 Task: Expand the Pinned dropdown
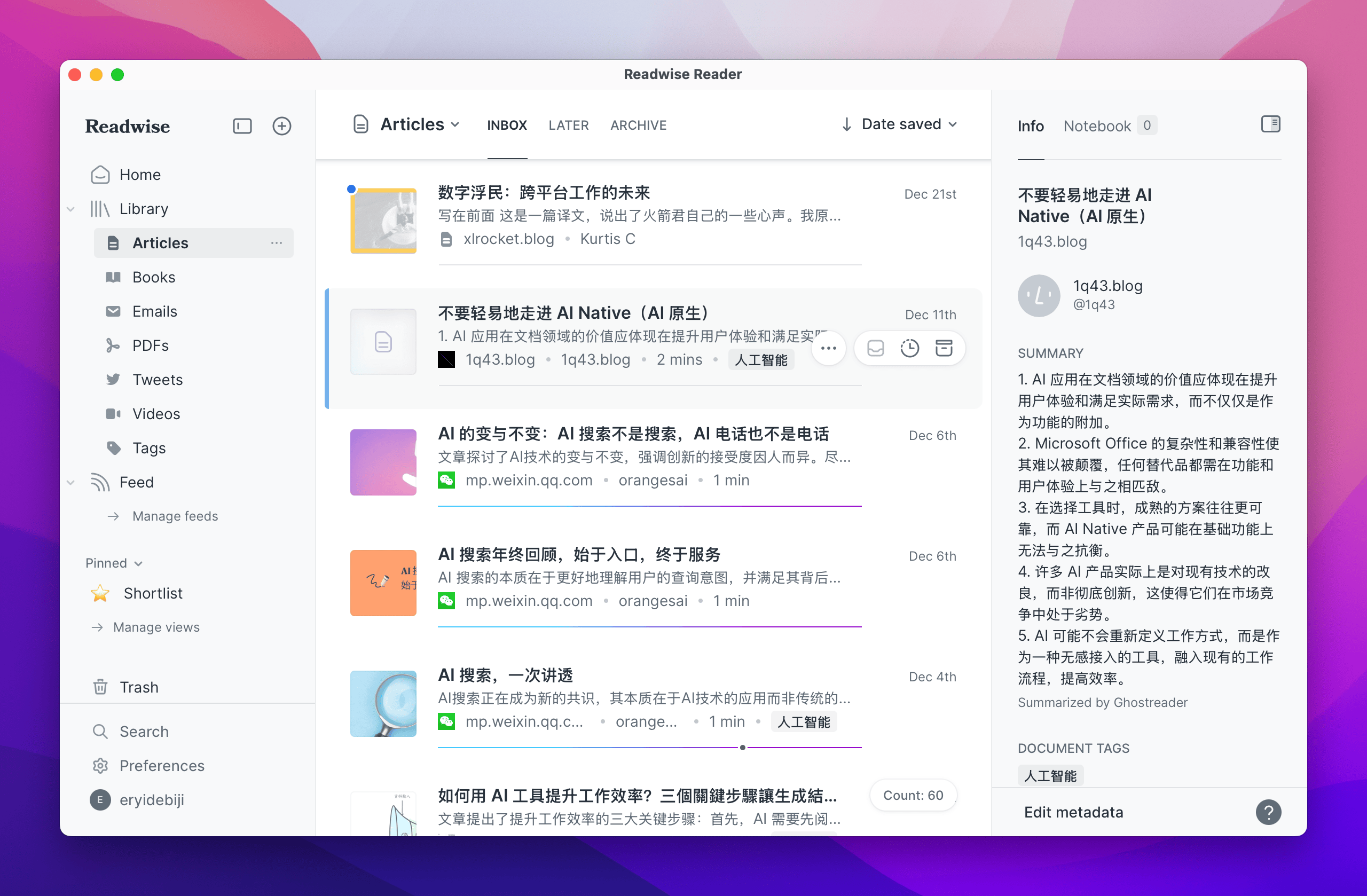click(x=114, y=563)
